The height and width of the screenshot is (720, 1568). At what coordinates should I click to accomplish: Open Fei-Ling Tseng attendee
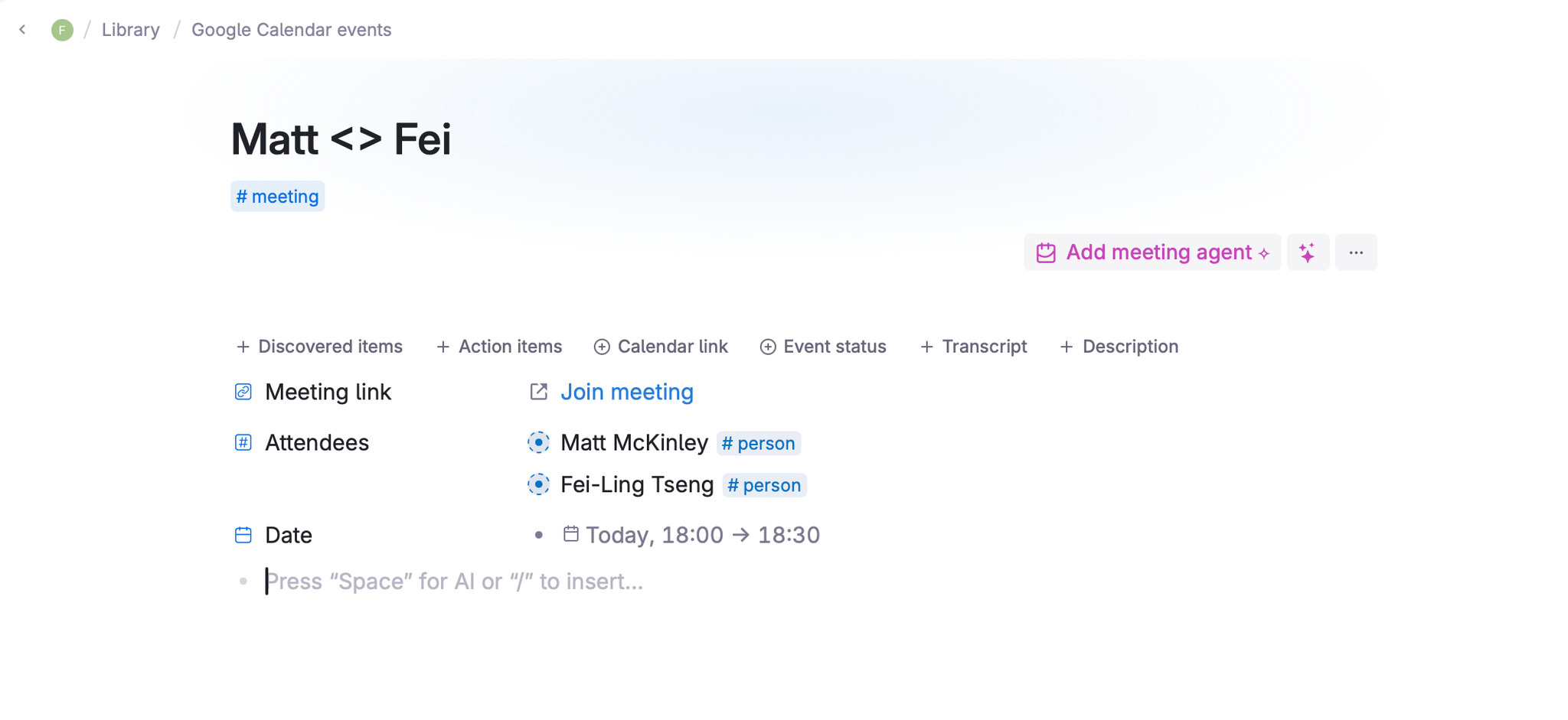coord(637,484)
